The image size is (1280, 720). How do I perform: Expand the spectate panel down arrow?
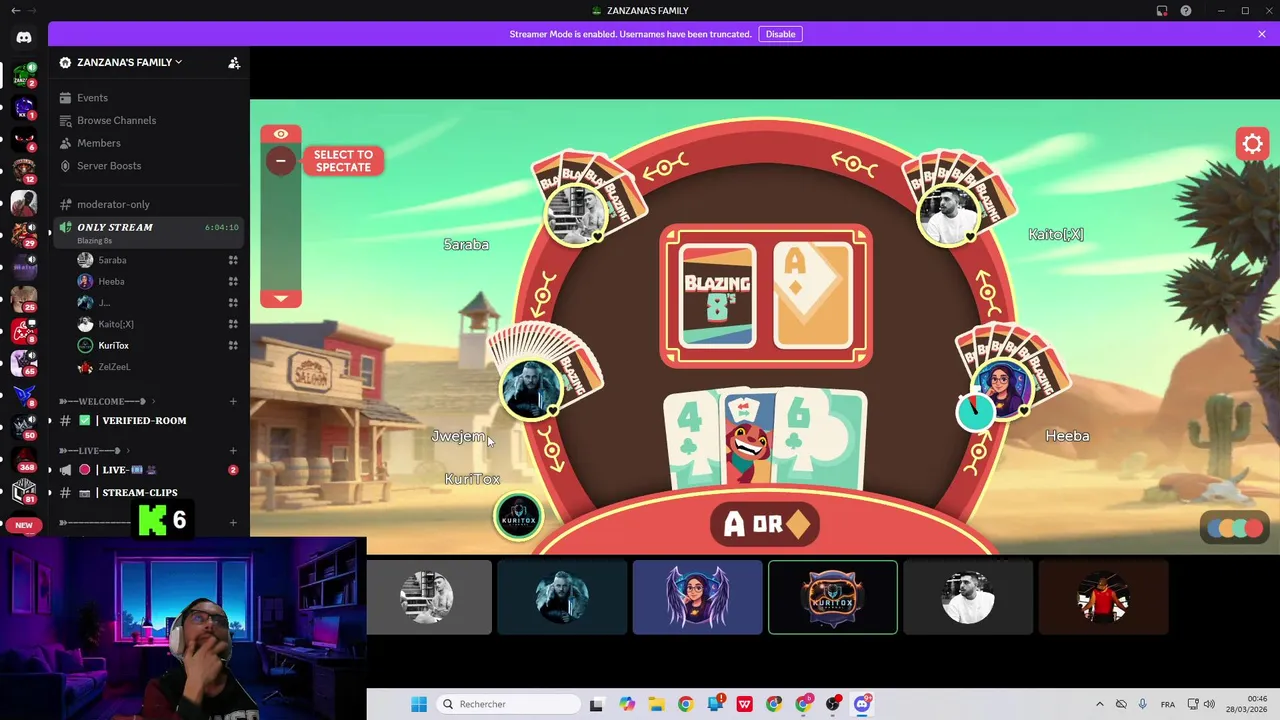[x=281, y=298]
